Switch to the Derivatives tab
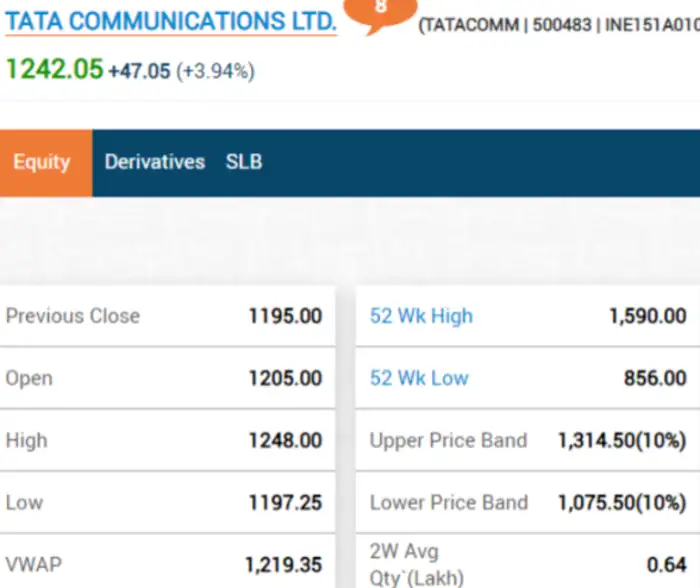This screenshot has width=700, height=588. click(x=154, y=162)
